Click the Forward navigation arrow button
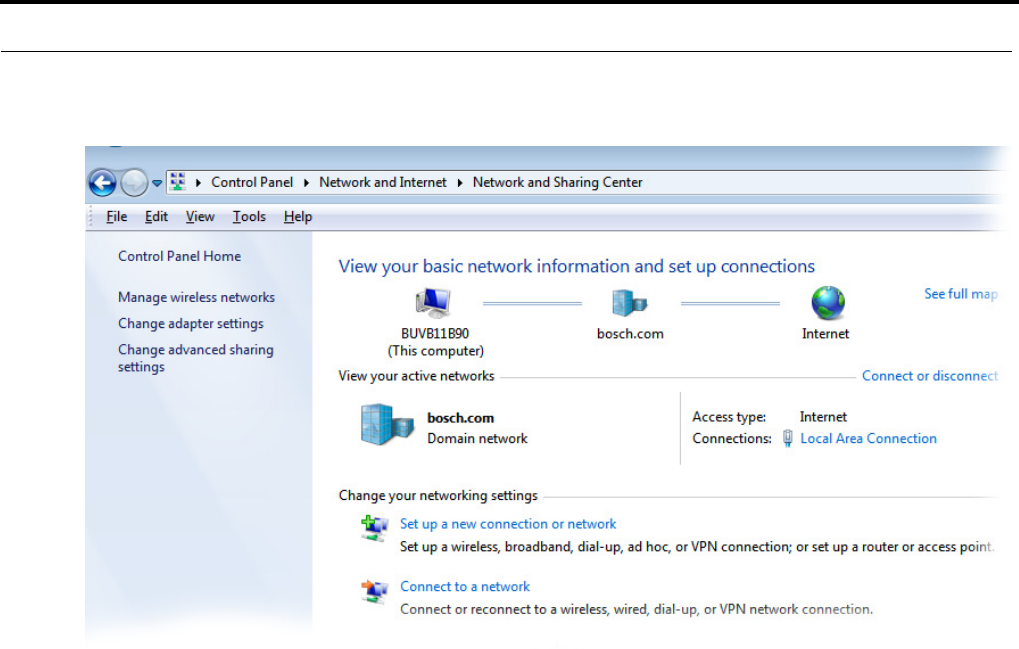Image resolution: width=1019 pixels, height=649 pixels. point(134,183)
